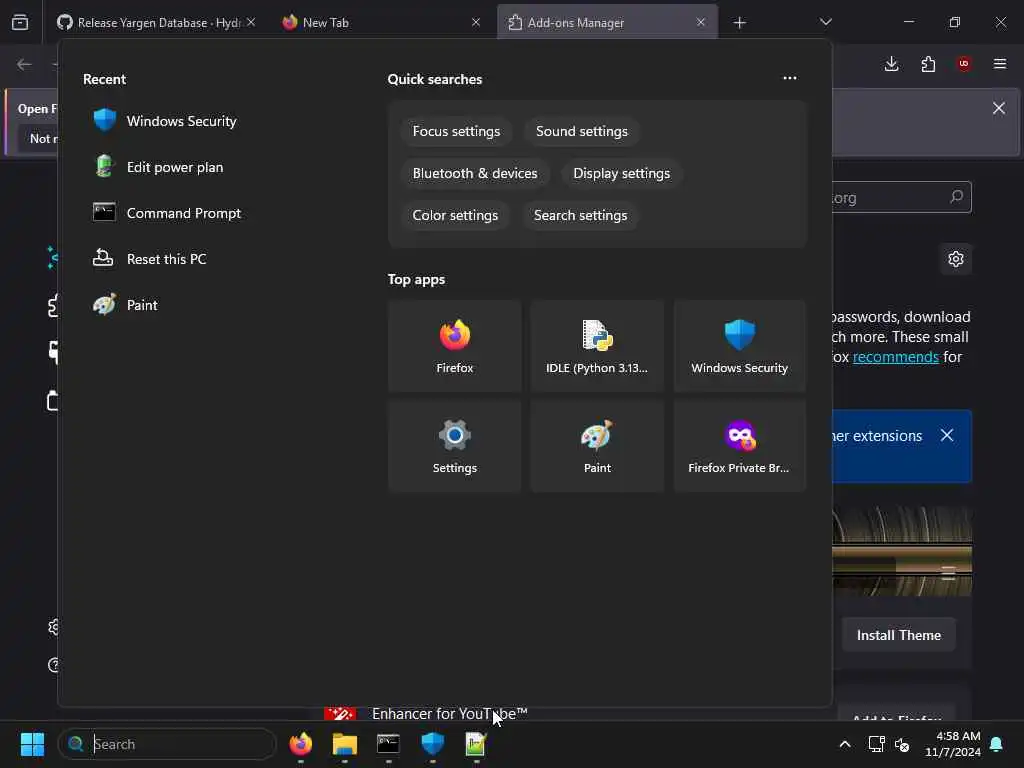Screen dimensions: 1024x768
Task: Launch Firefox from Top apps
Action: tap(455, 346)
